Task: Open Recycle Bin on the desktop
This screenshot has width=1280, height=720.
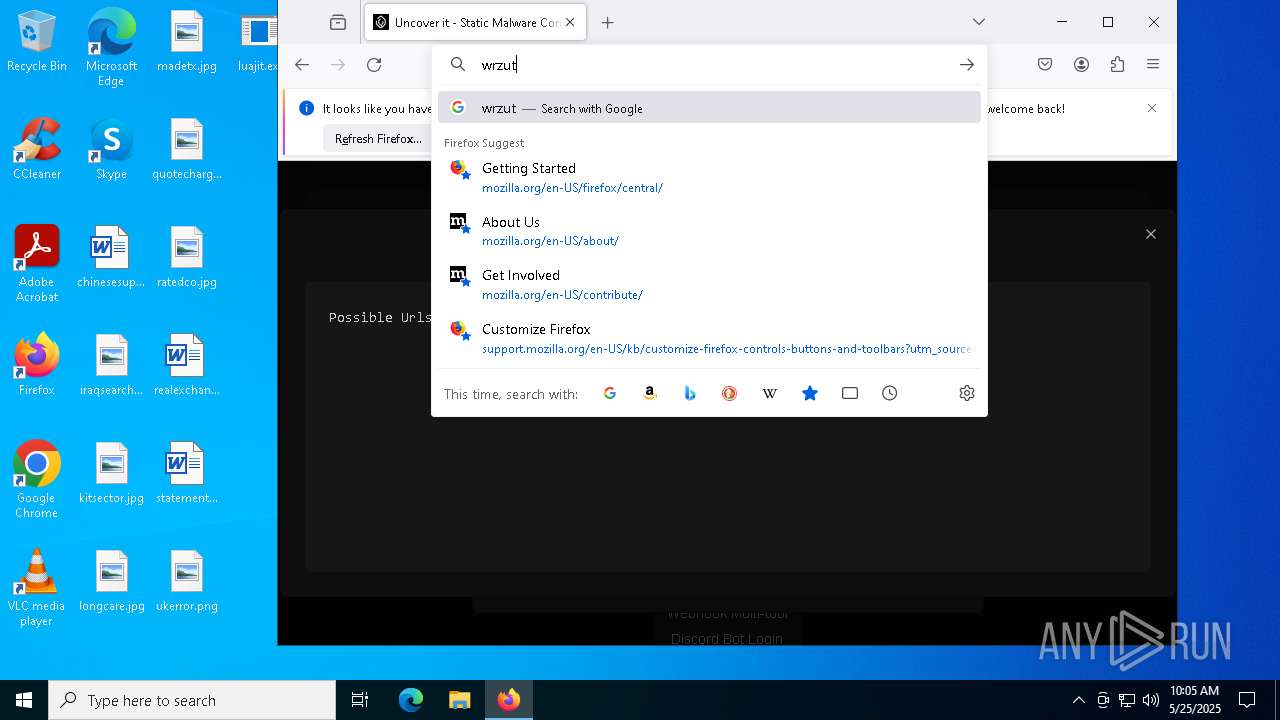Action: point(37,42)
